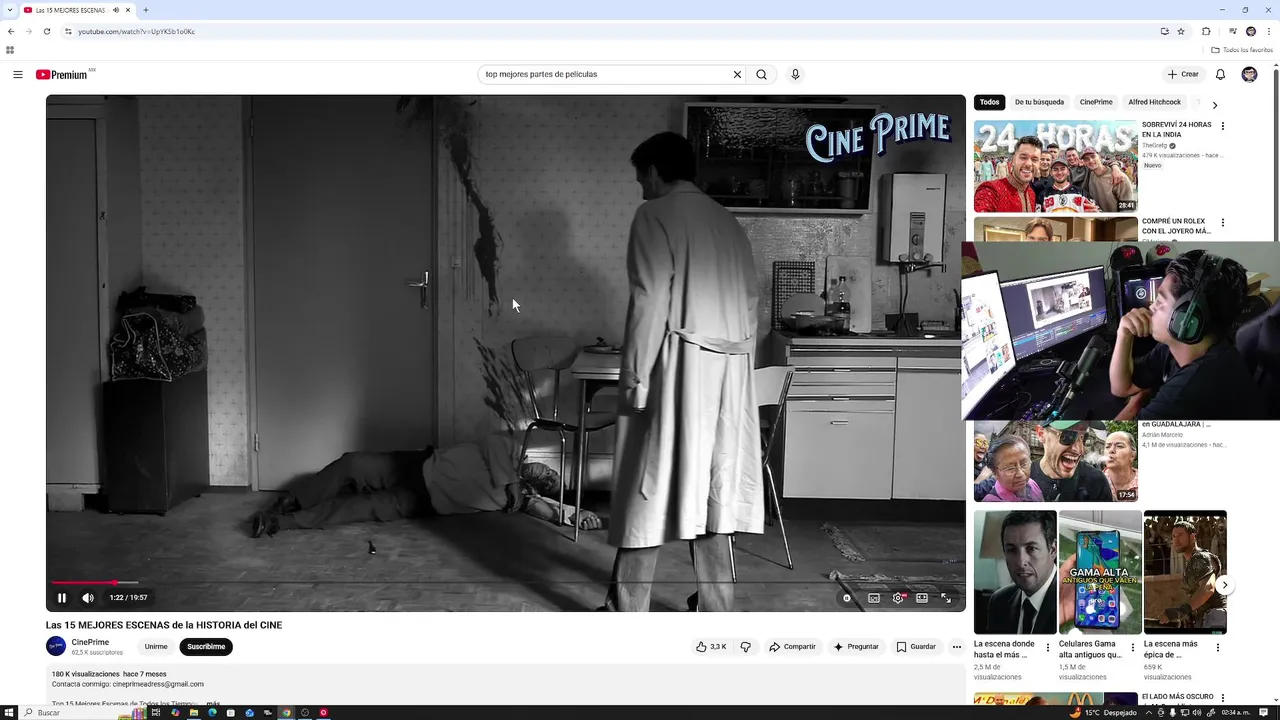Open options for 'Celulares Gama alta' short
Image resolution: width=1280 pixels, height=720 pixels.
(x=1133, y=648)
